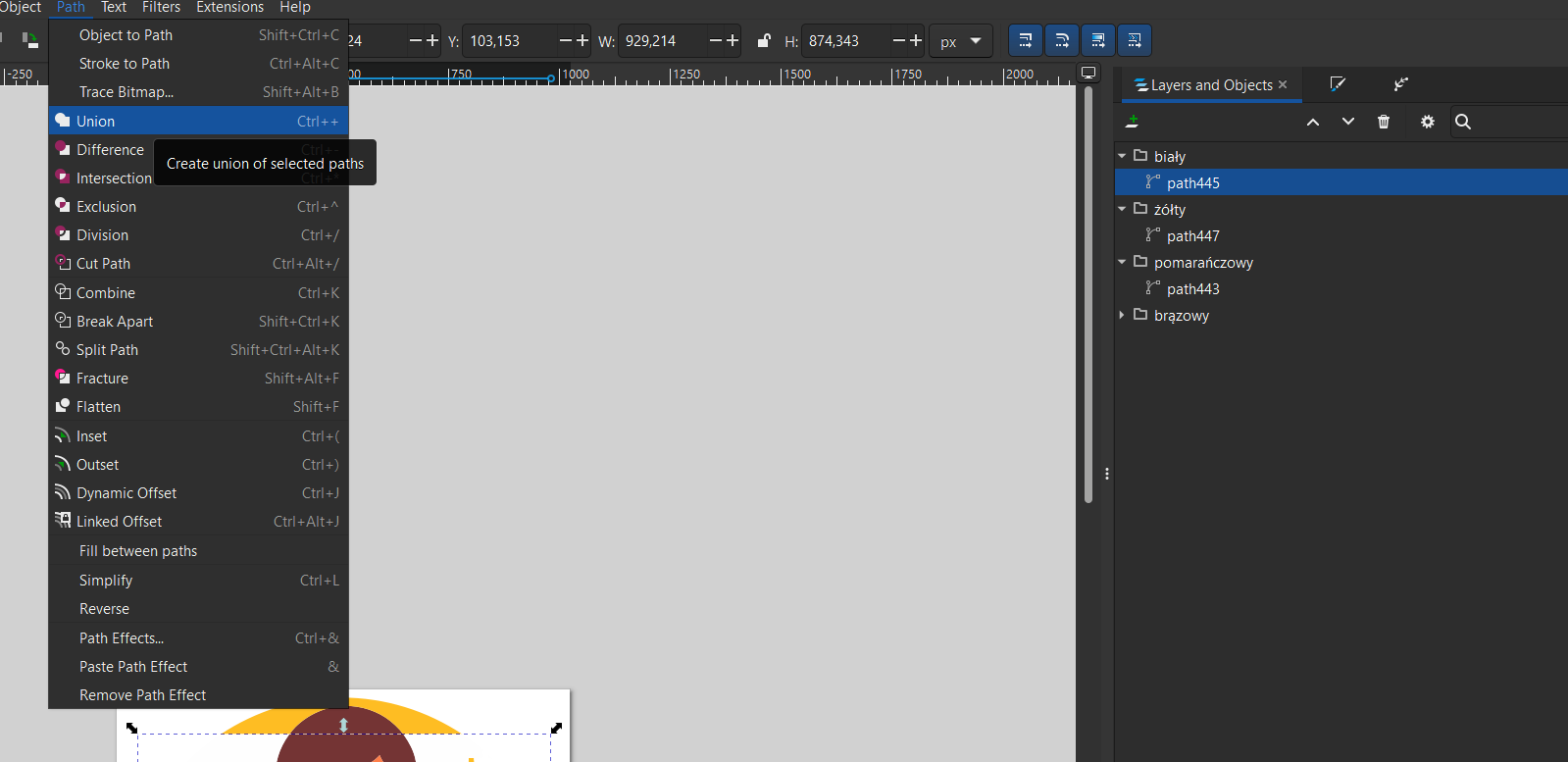Image resolution: width=1568 pixels, height=762 pixels.
Task: Choose Remove Path Effect entry
Action: coord(198,694)
